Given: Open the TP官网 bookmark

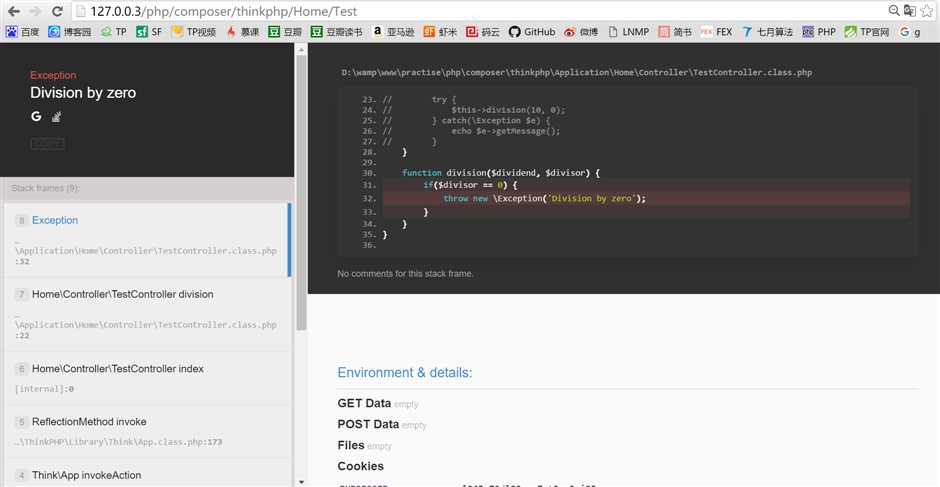Looking at the screenshot, I should 867,32.
